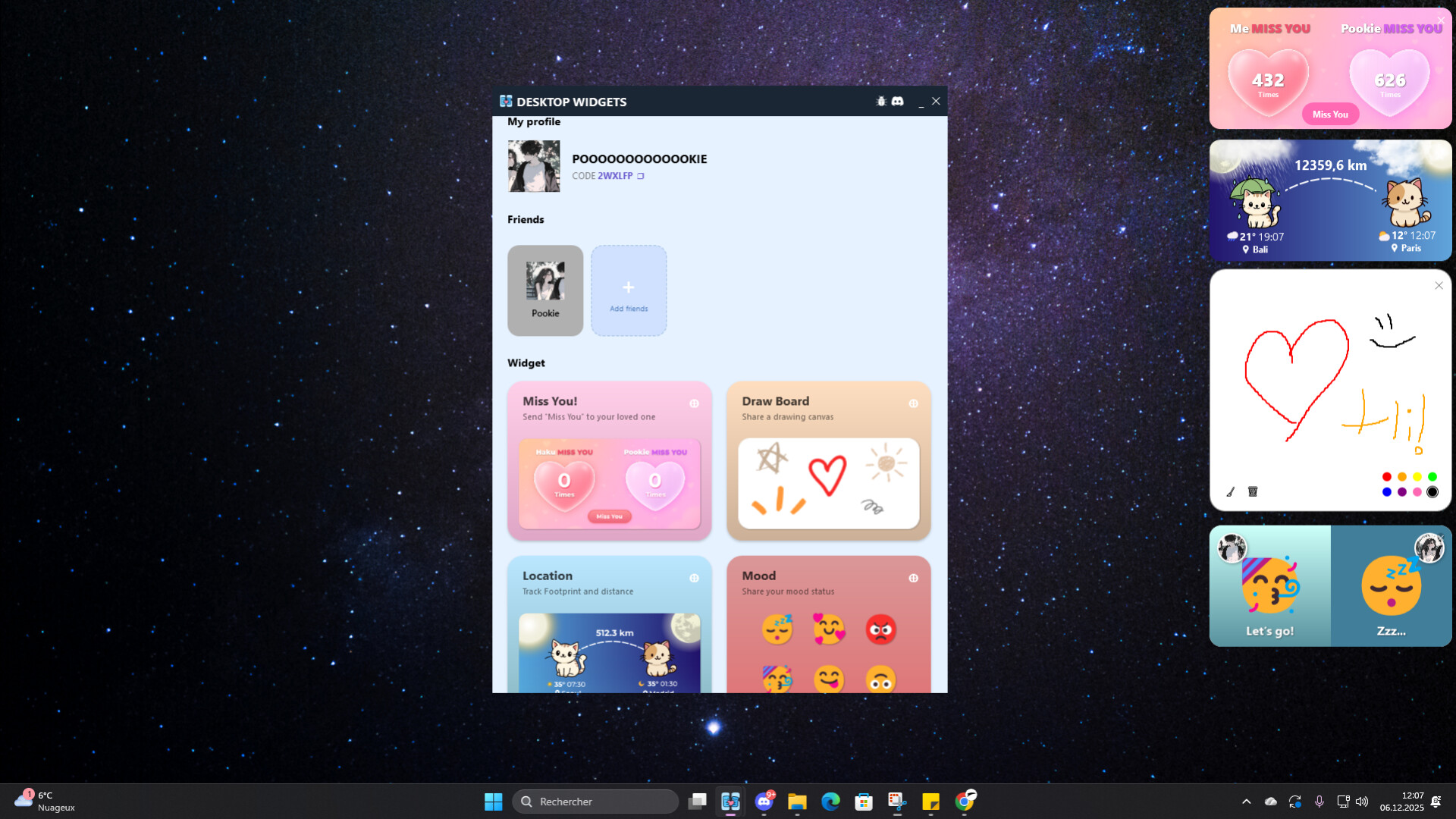Select the angry emoji in the Mood widget

tap(882, 629)
